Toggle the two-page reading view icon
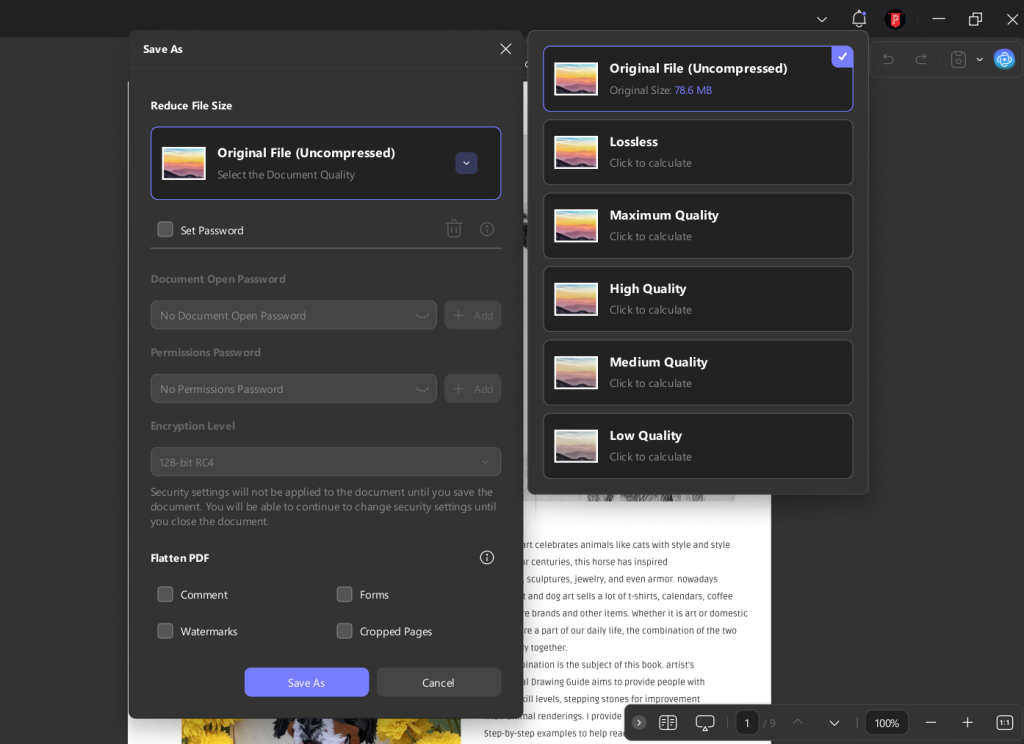The height and width of the screenshot is (744, 1024). tap(668, 722)
